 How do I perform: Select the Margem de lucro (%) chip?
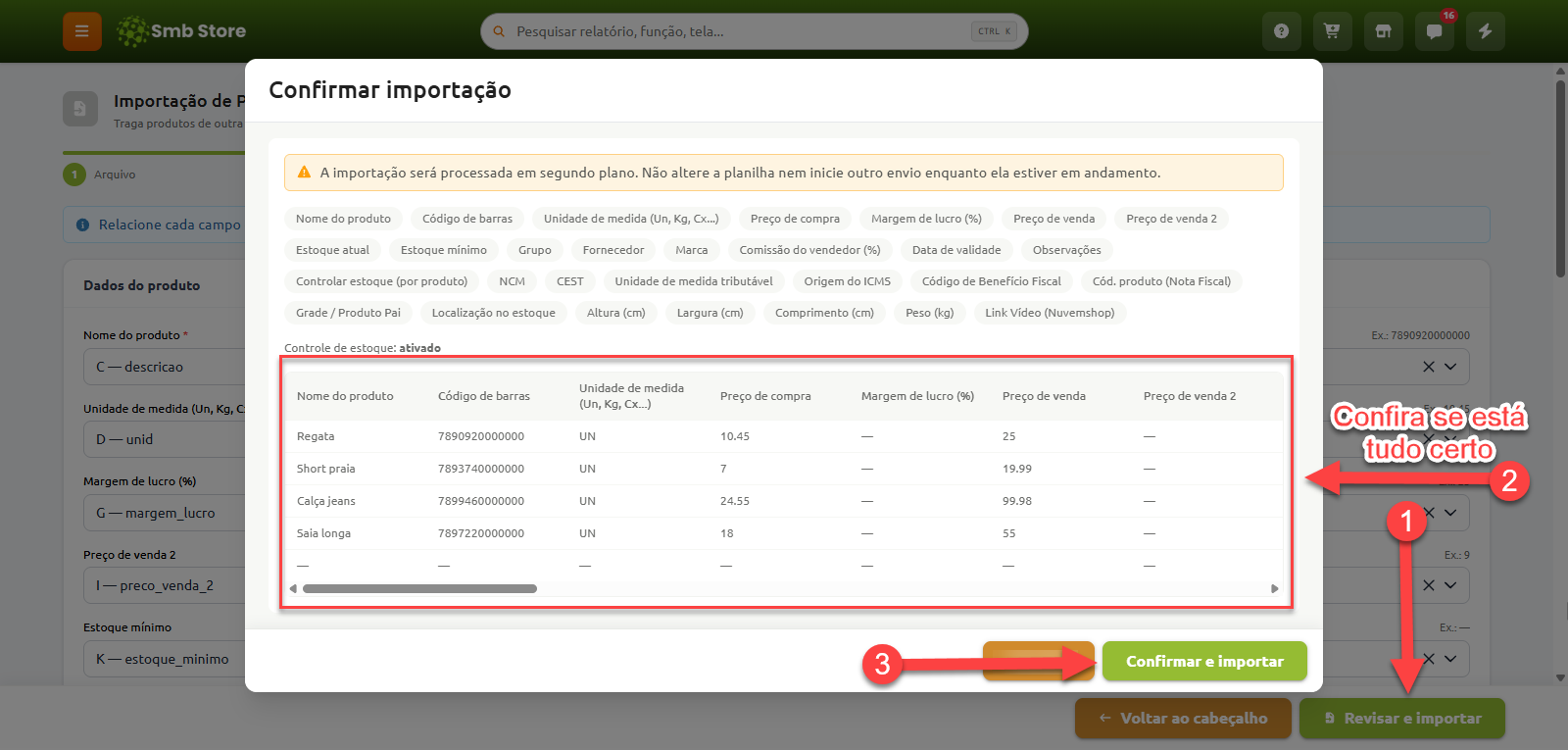(926, 219)
